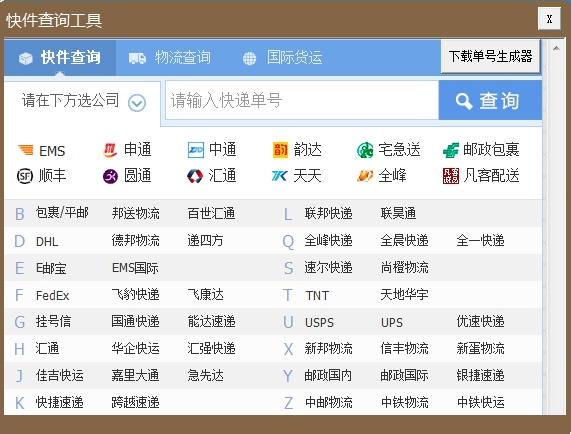
Task: Focus the 请输入快递单号 tracking number field
Action: click(302, 100)
